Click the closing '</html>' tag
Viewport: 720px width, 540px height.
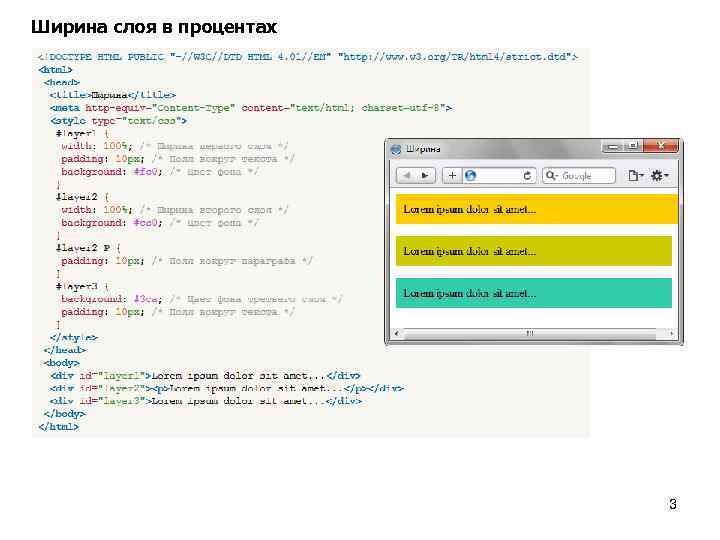pos(59,427)
